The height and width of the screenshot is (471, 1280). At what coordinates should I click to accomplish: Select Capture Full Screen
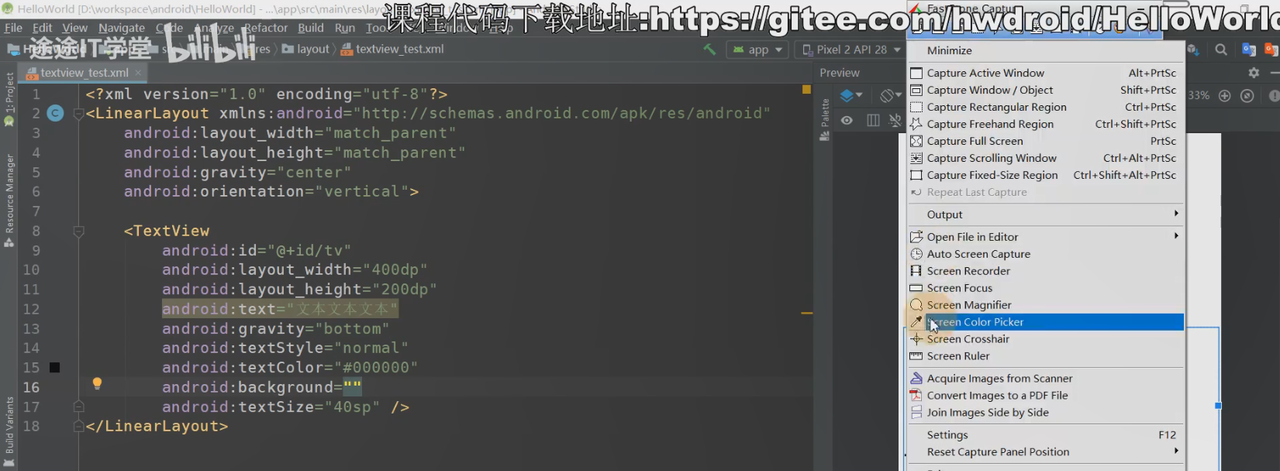pos(1045,141)
